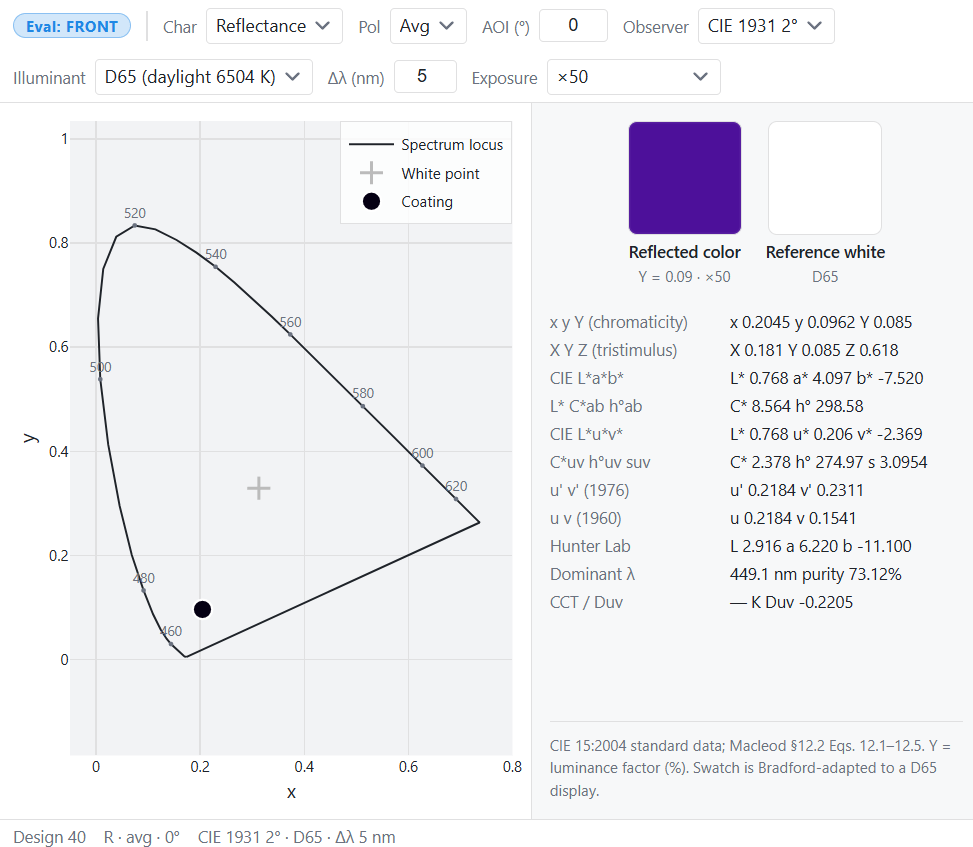The height and width of the screenshot is (847, 973).
Task: Click the 560 wavelength label on locus
Action: pyautogui.click(x=290, y=323)
